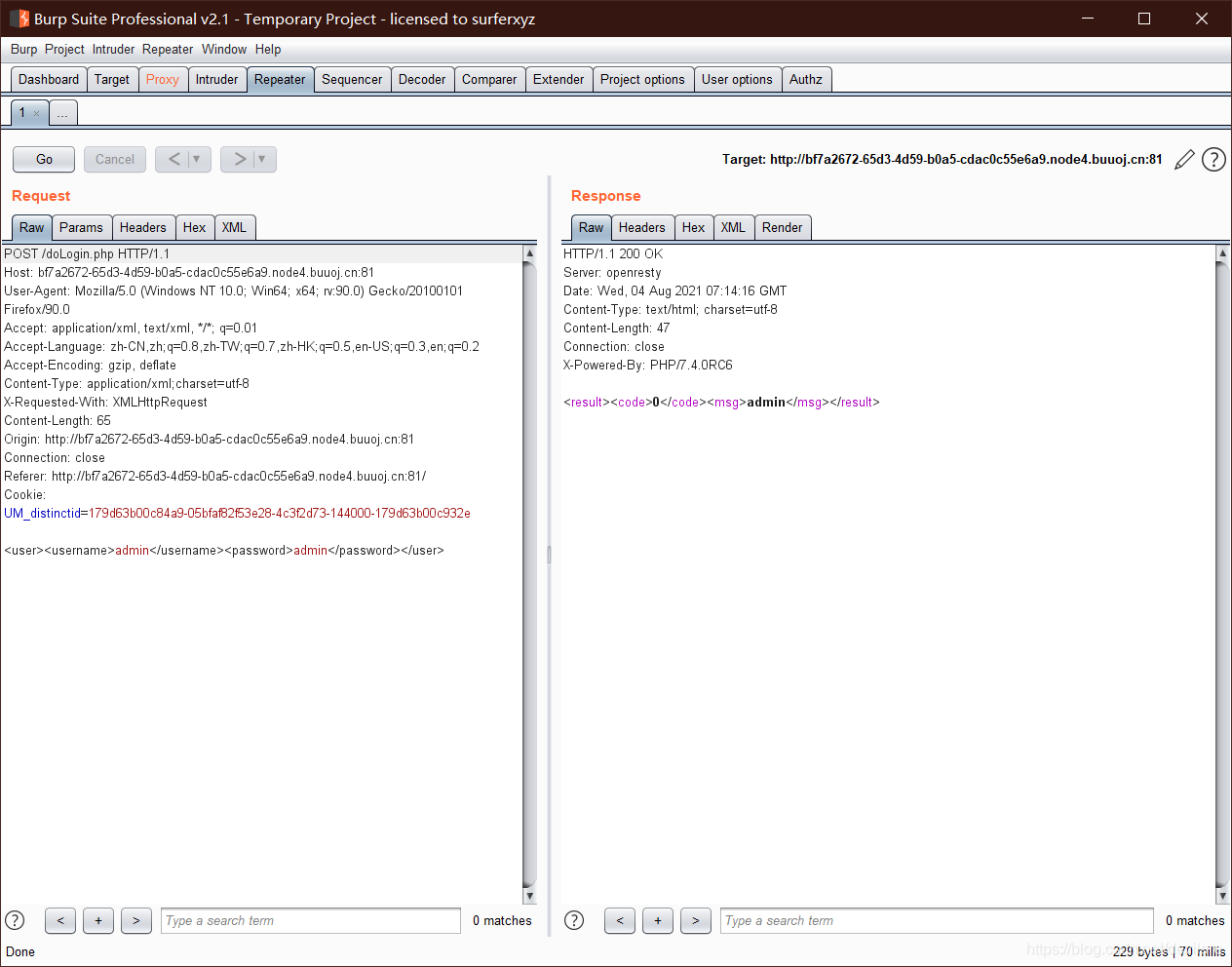Open the Burp menu
This screenshot has width=1232, height=967.
(23, 49)
